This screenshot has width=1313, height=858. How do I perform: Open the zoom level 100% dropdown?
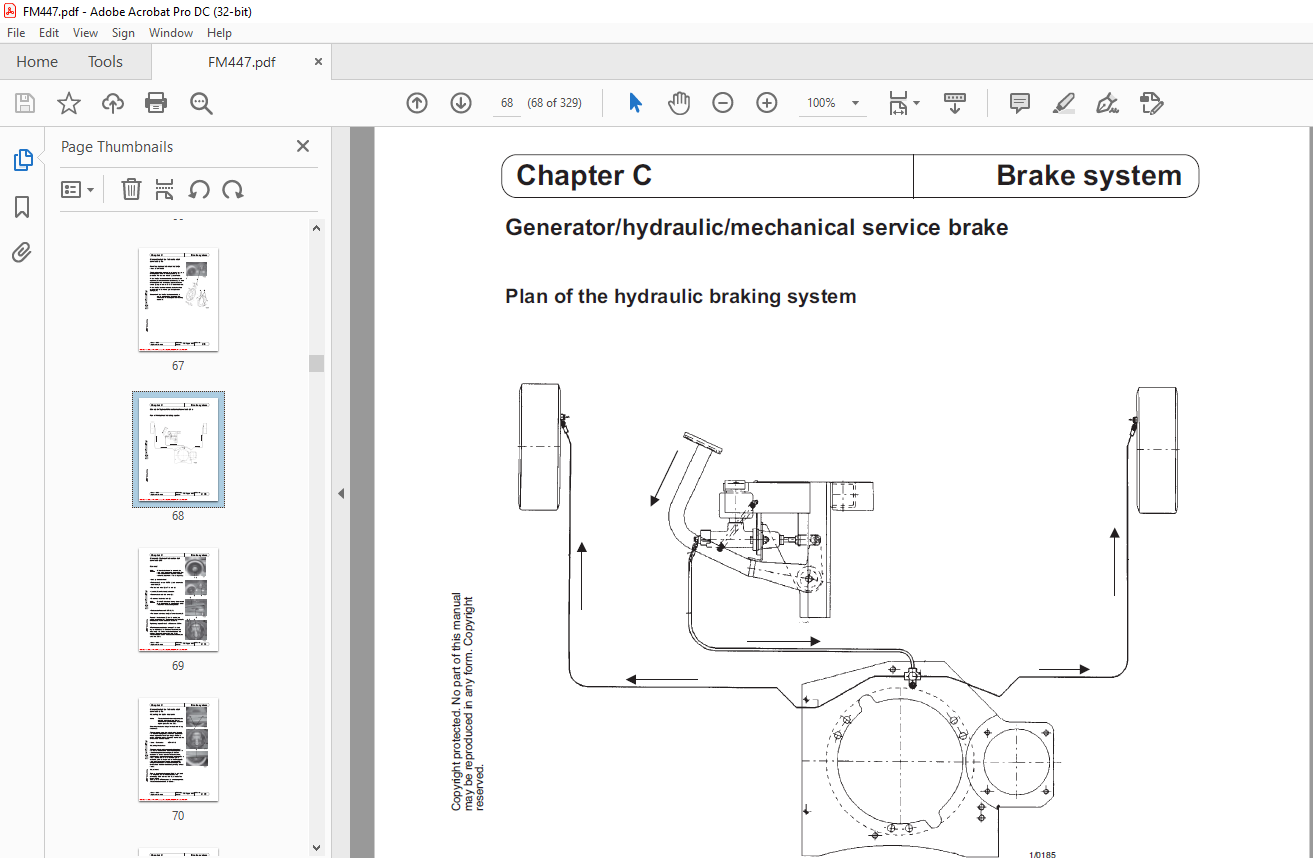tap(833, 103)
